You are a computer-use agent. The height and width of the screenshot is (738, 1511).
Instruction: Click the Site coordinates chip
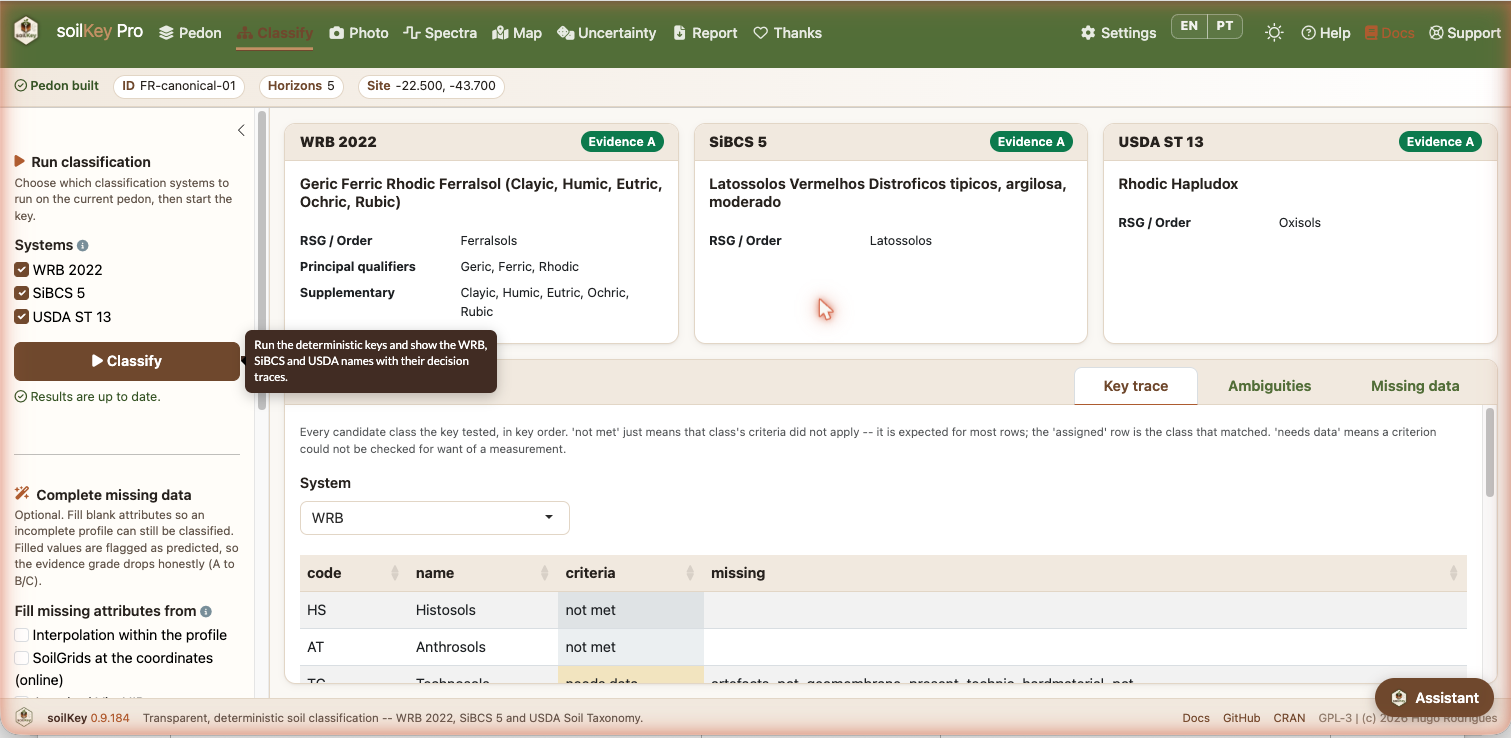pyautogui.click(x=431, y=86)
